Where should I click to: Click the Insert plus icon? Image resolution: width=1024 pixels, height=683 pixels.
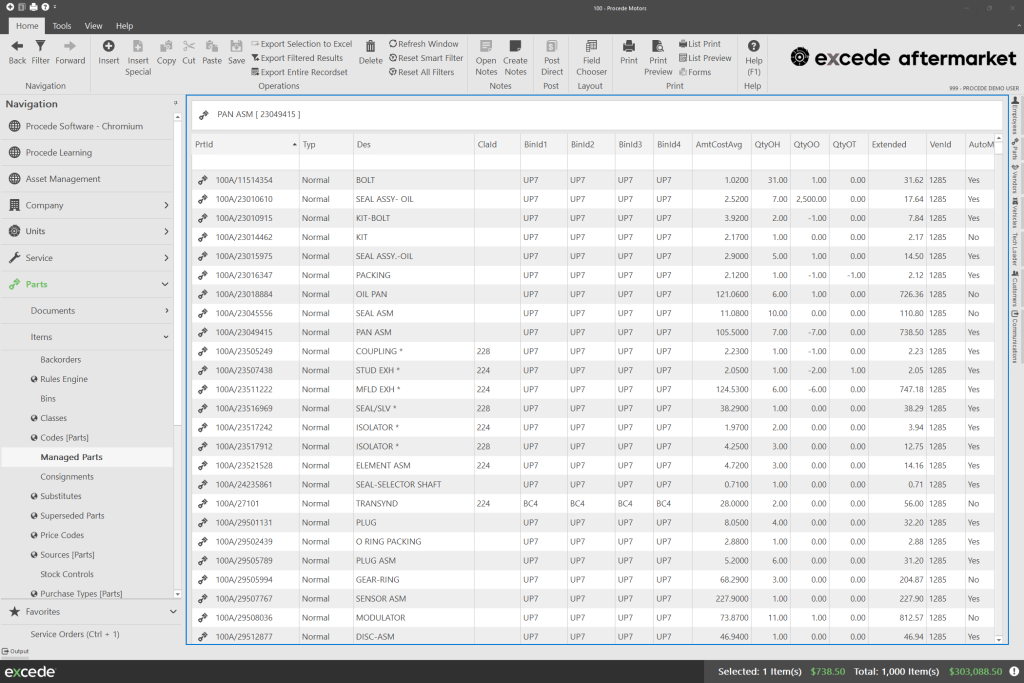tap(108, 46)
